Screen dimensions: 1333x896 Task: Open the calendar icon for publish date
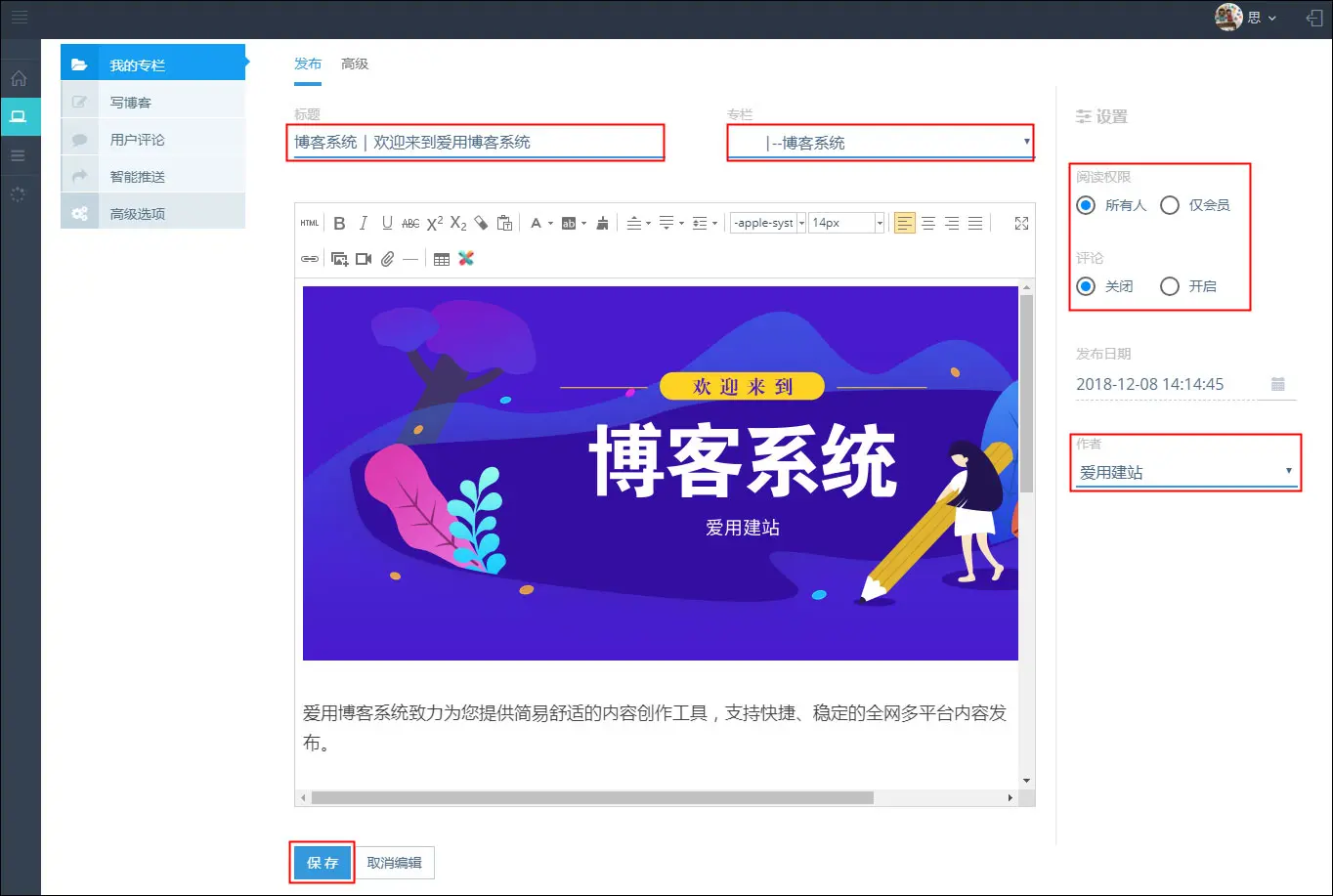tap(1277, 385)
